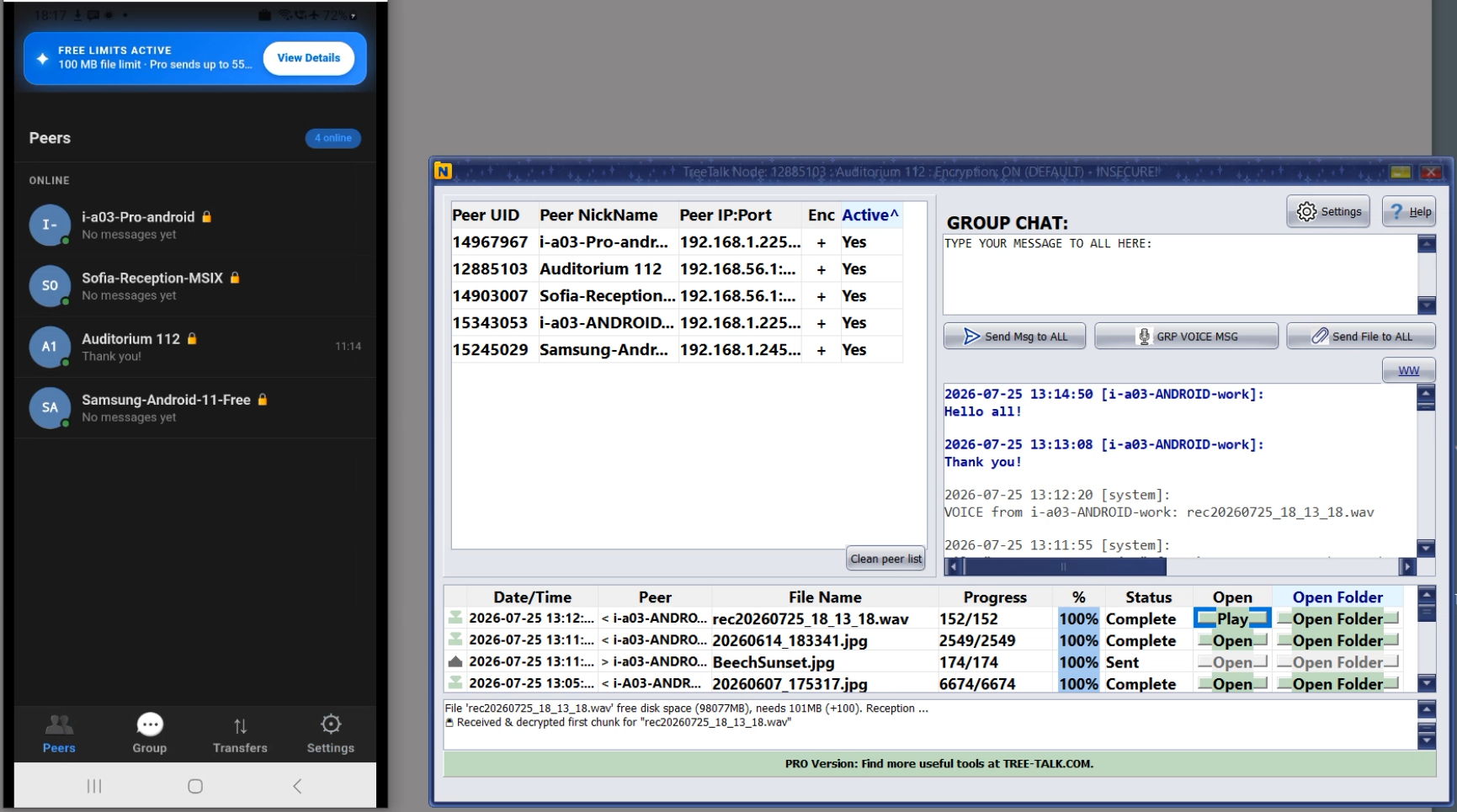Click the lock icon beside Samsung-Android-11-Free
Image resolution: width=1457 pixels, height=812 pixels.
tap(263, 400)
